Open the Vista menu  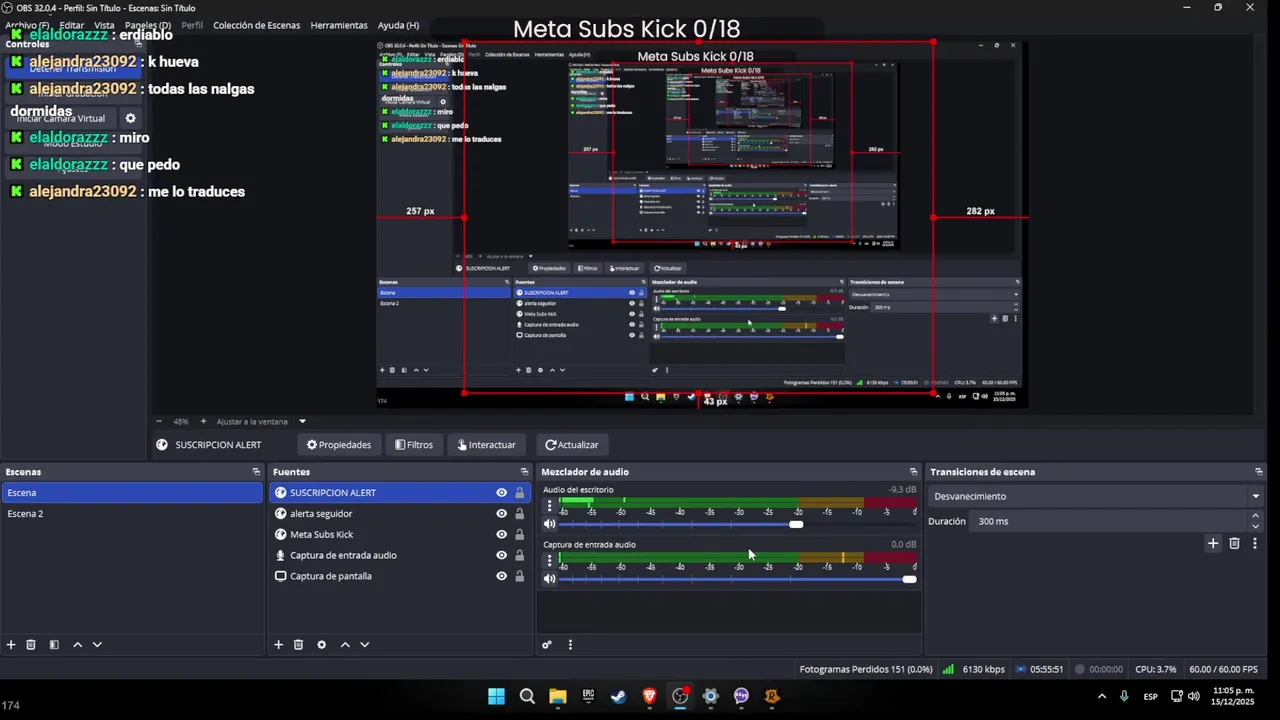pos(104,25)
